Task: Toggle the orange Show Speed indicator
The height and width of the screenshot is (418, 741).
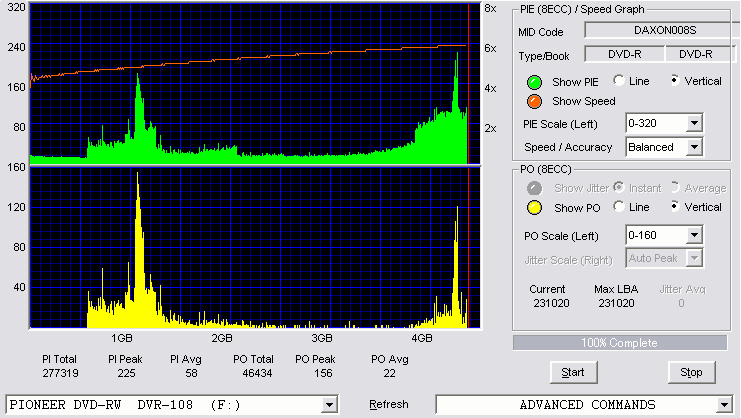Action: point(534,101)
